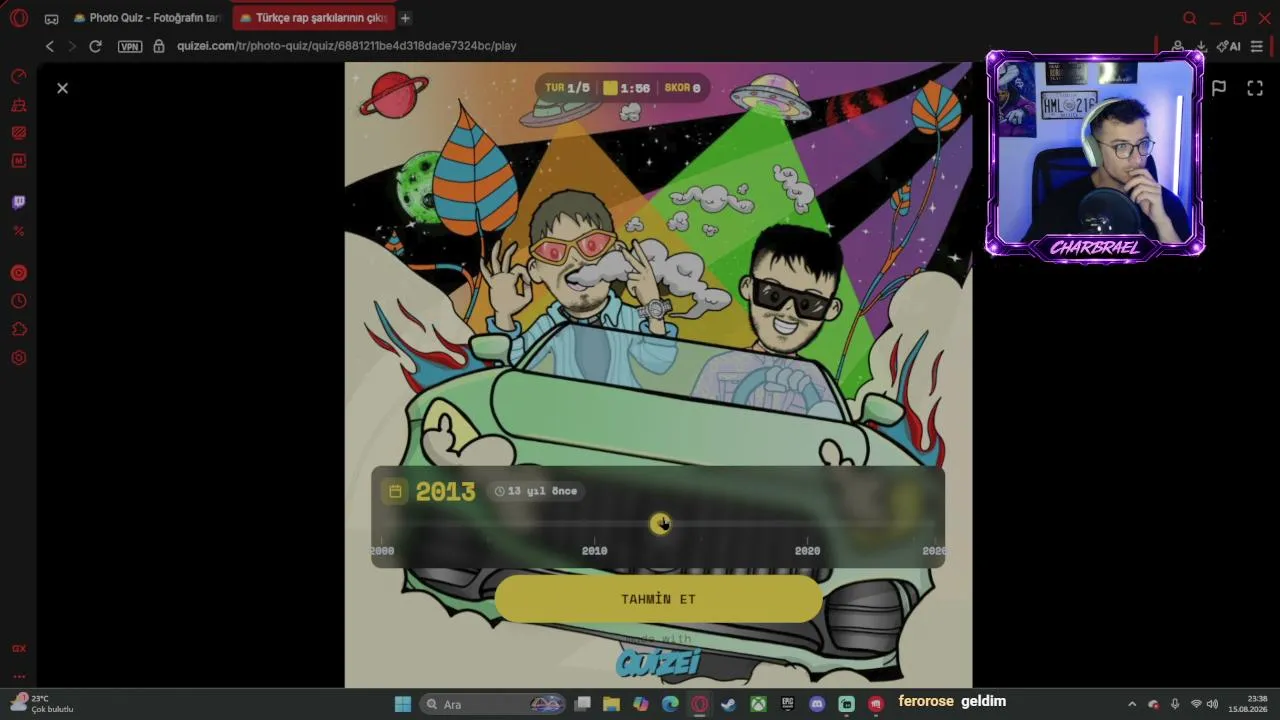Open the sidebar settings gear icon
This screenshot has width=1280, height=720.
click(x=18, y=358)
